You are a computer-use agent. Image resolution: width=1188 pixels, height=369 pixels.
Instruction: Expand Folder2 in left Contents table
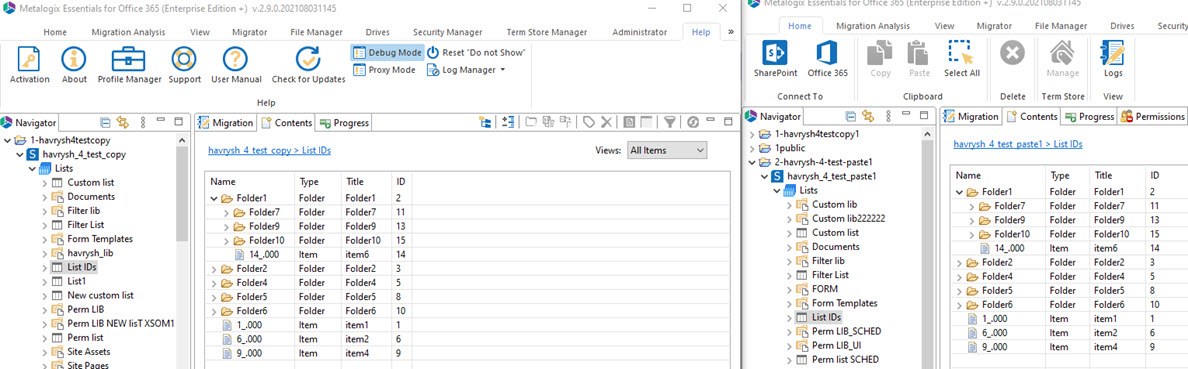coord(214,269)
